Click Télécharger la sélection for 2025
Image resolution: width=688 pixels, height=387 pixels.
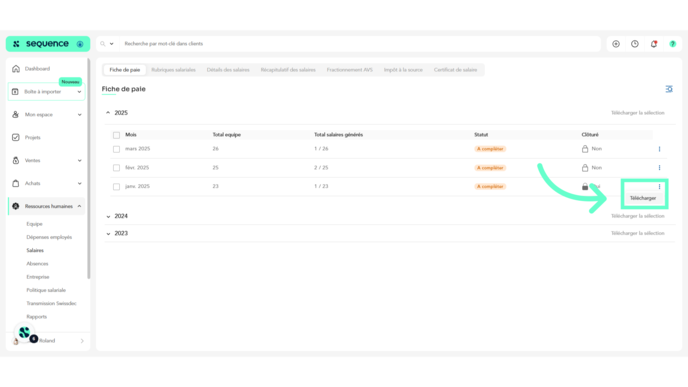click(638, 113)
